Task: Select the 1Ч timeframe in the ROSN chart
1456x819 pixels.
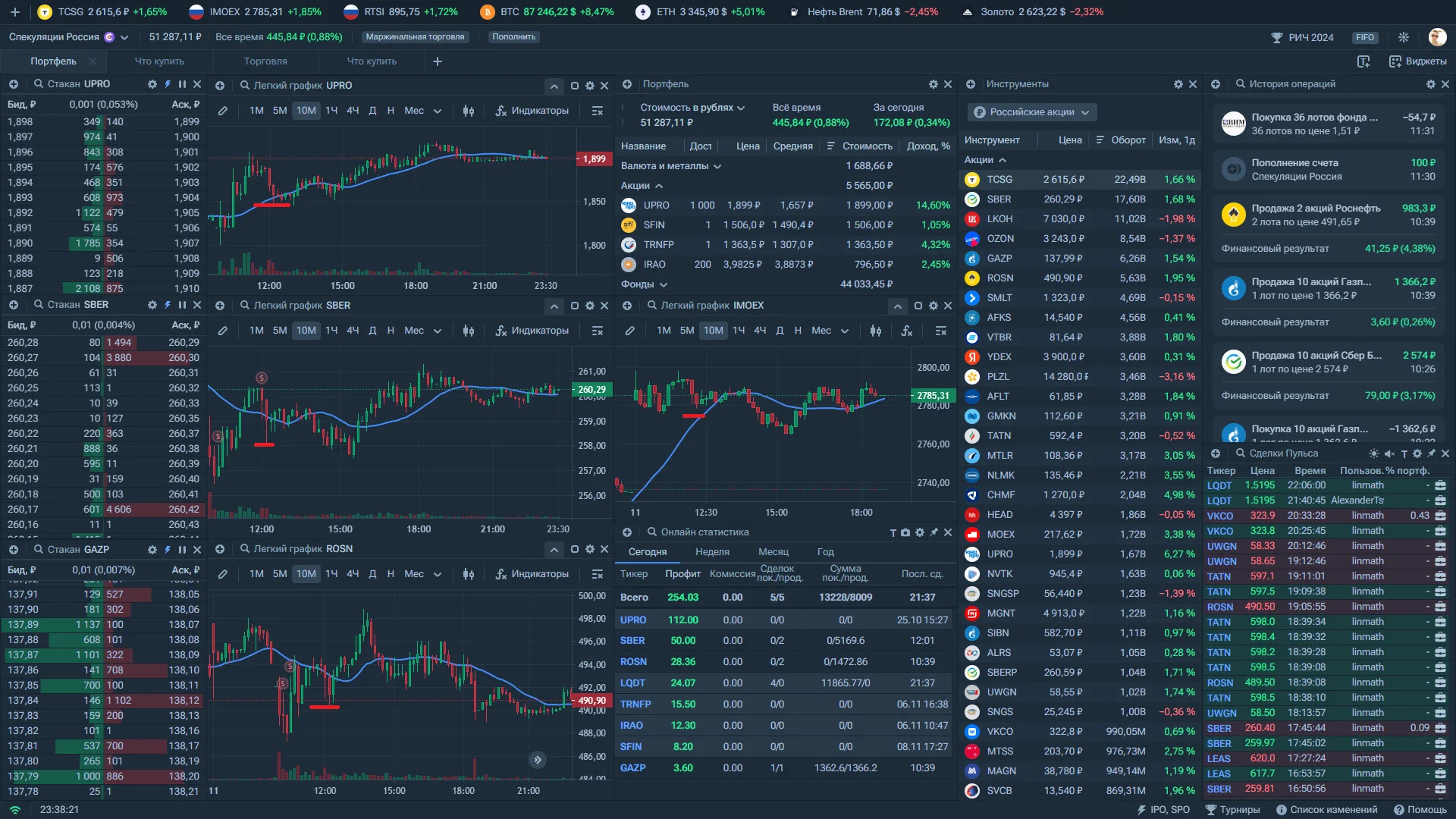Action: tap(331, 574)
